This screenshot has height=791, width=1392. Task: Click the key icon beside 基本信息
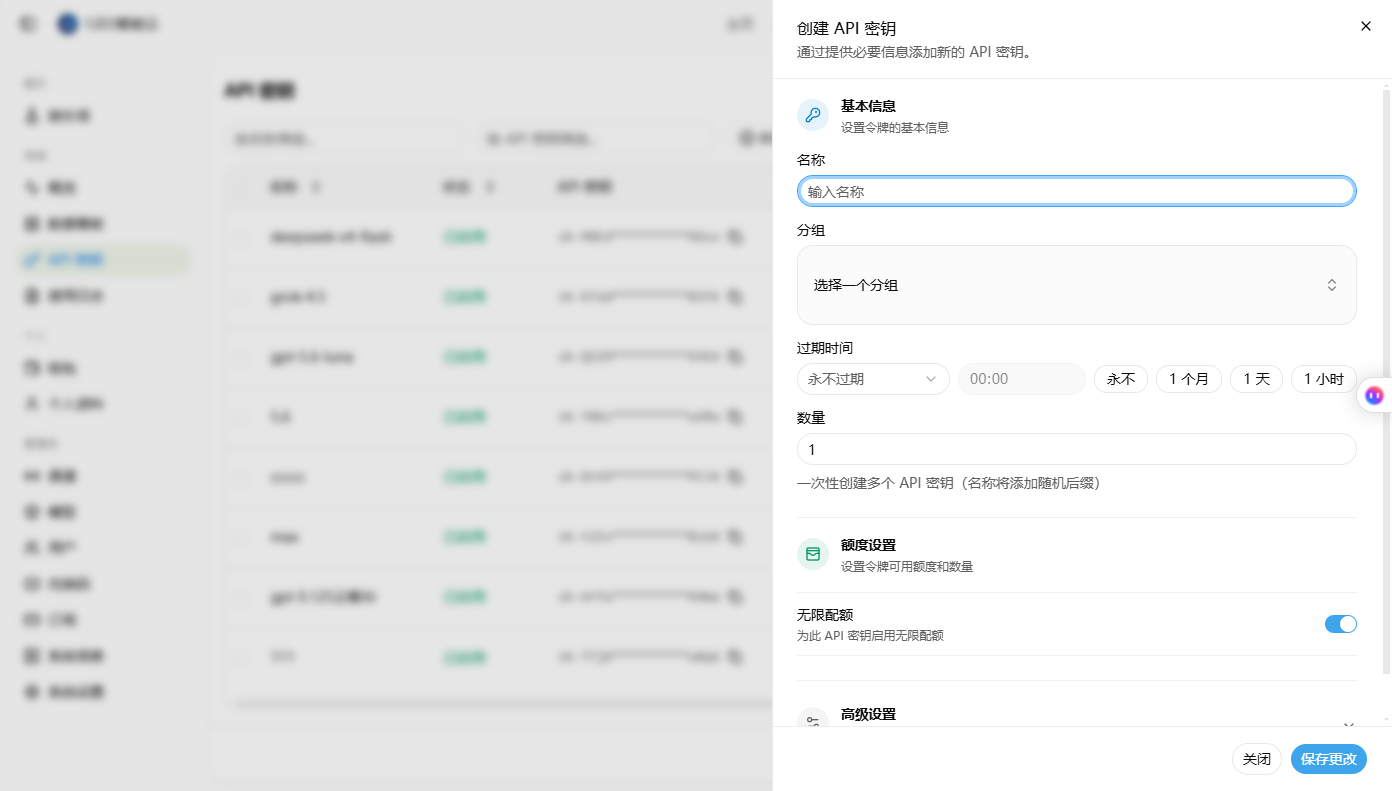(x=813, y=115)
